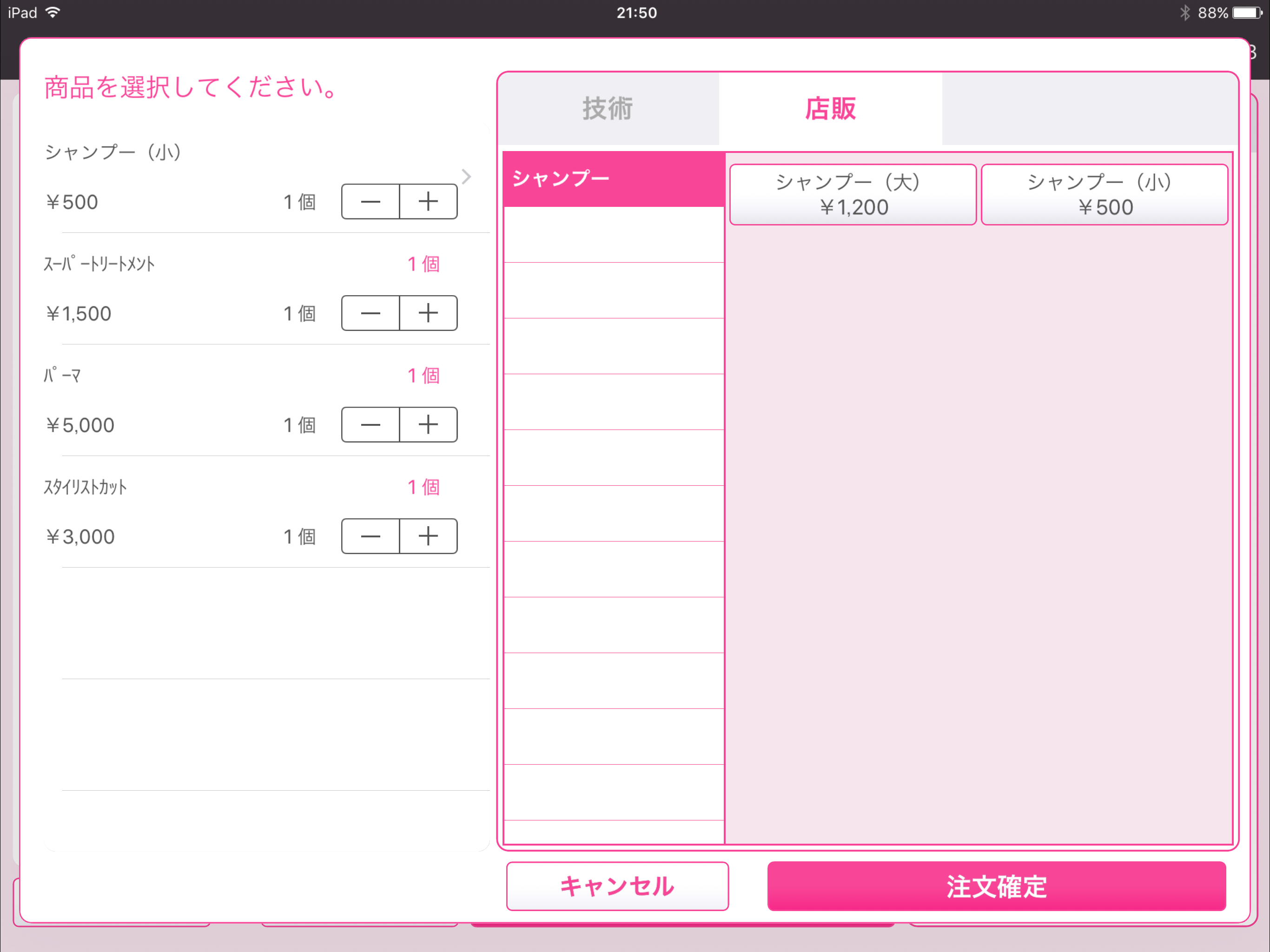
Task: Select the ¥1,500 price text
Action: click(x=79, y=313)
